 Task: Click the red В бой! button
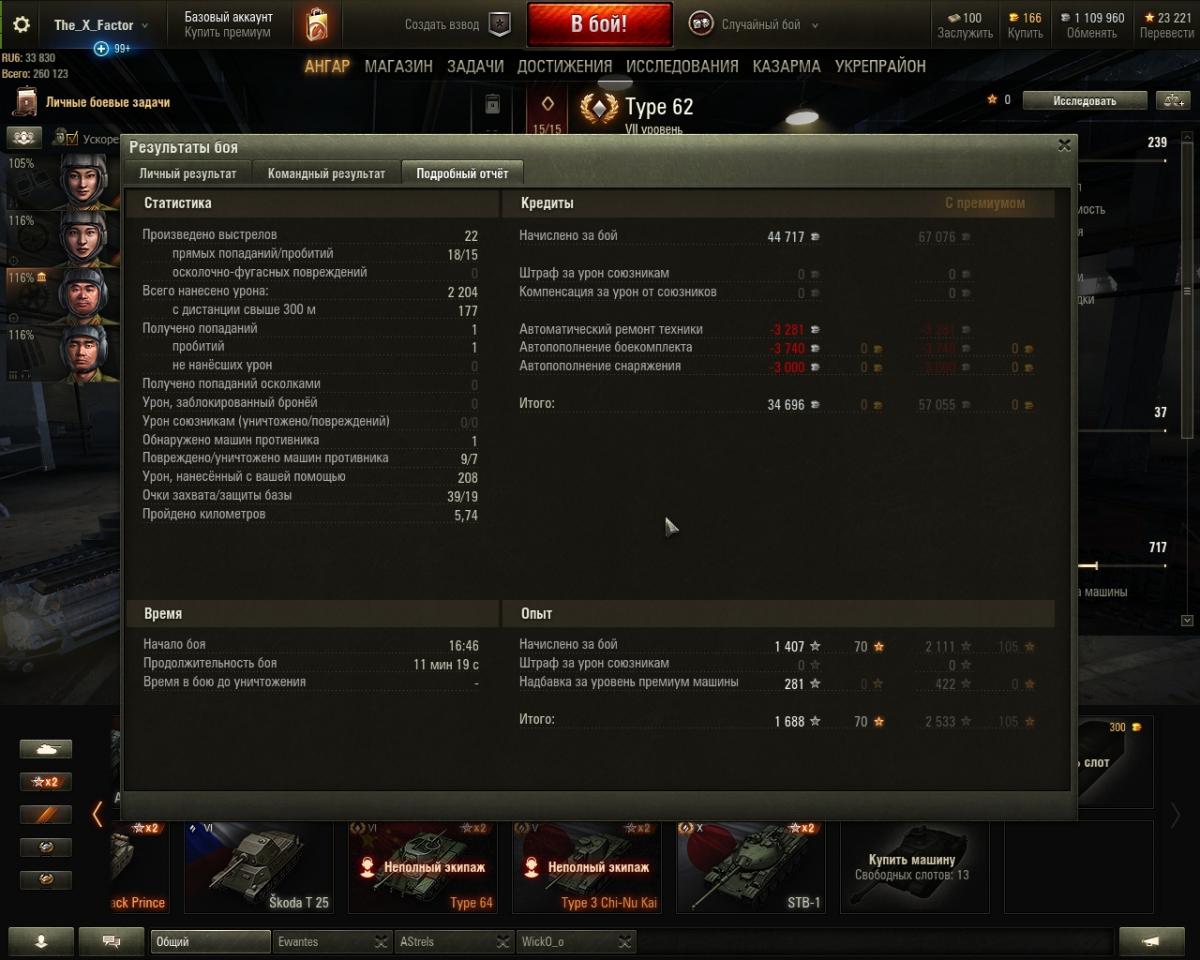pos(600,25)
